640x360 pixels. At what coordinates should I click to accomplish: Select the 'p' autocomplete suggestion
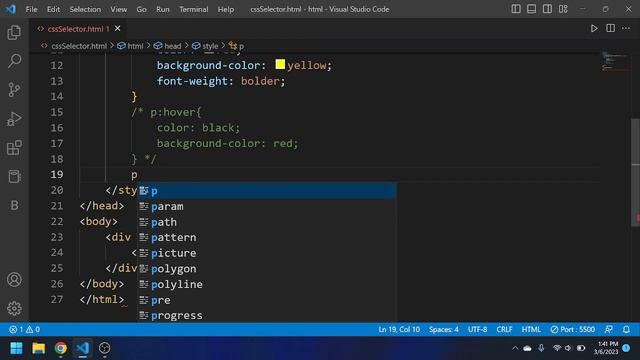pyautogui.click(x=267, y=191)
